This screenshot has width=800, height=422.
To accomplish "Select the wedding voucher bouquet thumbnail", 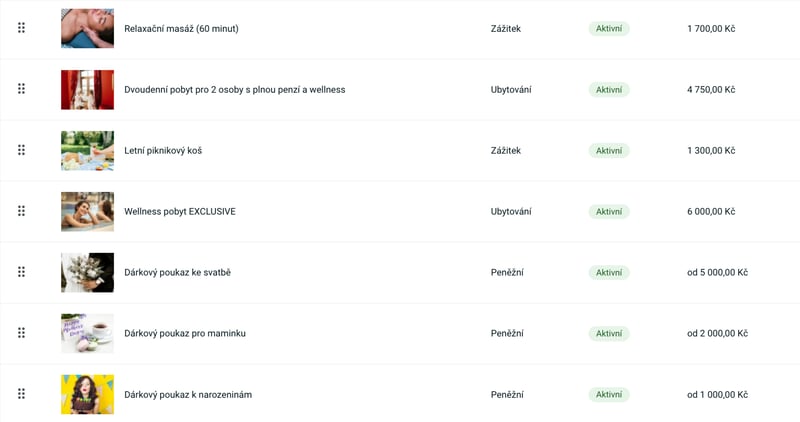I will [87, 273].
